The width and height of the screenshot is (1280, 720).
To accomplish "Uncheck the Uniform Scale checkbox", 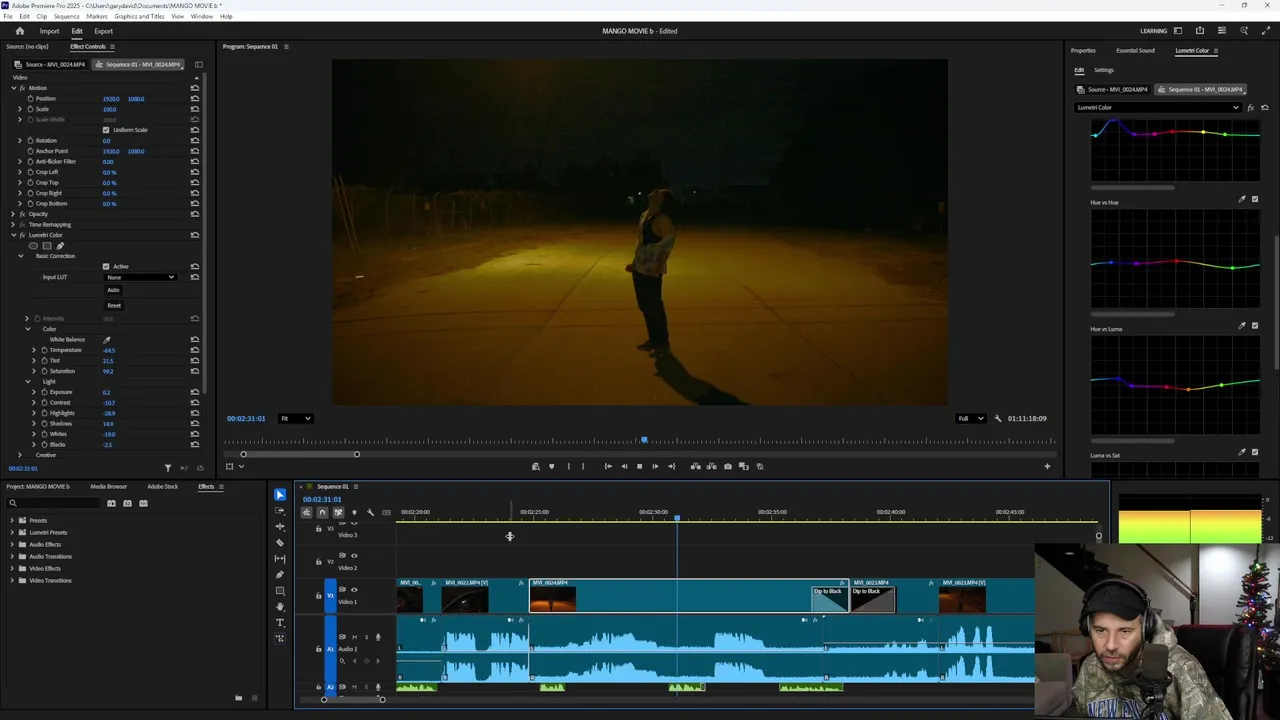I will click(x=106, y=130).
